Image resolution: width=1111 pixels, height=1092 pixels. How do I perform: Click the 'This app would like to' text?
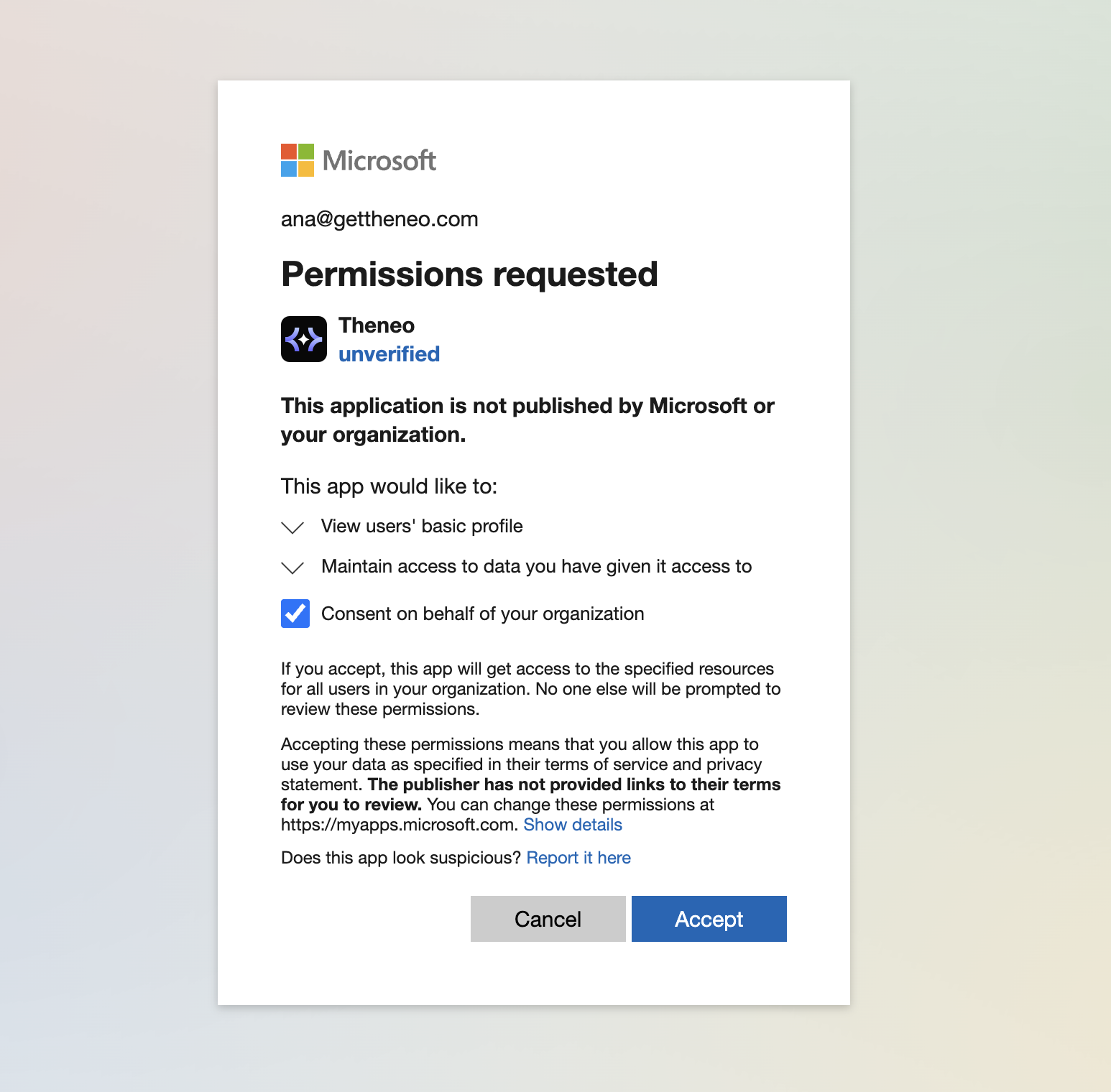point(389,486)
